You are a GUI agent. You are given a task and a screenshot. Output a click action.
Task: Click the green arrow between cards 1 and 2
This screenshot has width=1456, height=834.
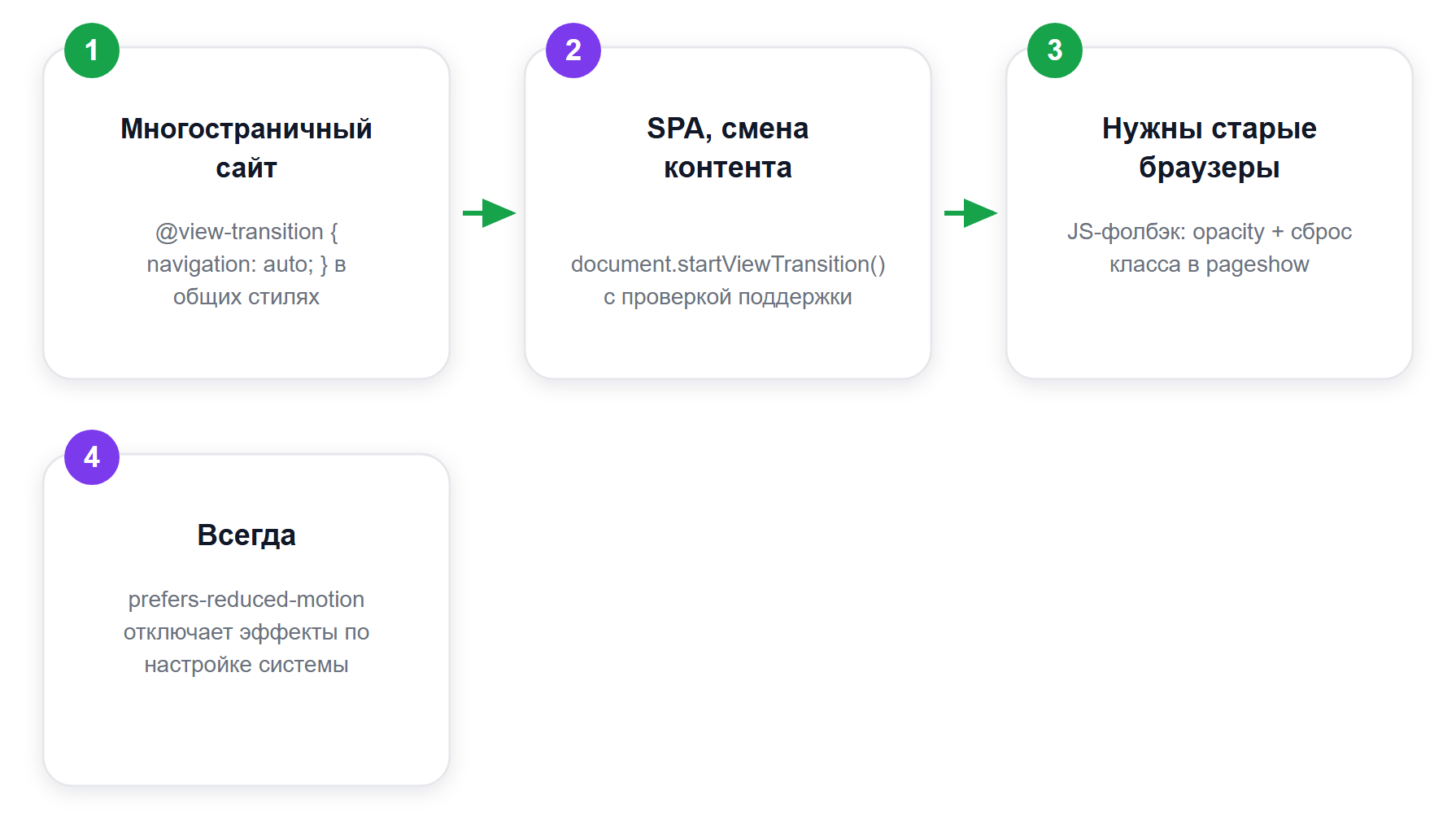[490, 213]
